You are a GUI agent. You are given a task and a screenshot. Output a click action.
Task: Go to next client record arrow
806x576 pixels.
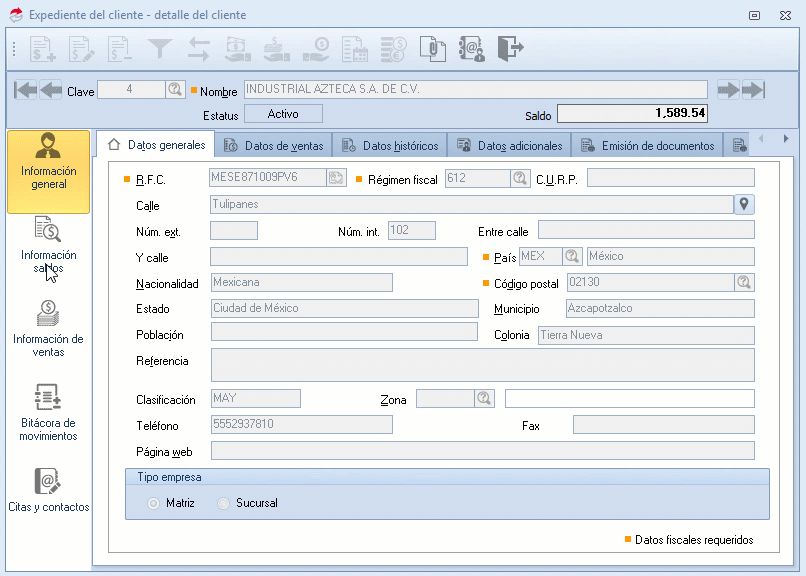click(729, 90)
